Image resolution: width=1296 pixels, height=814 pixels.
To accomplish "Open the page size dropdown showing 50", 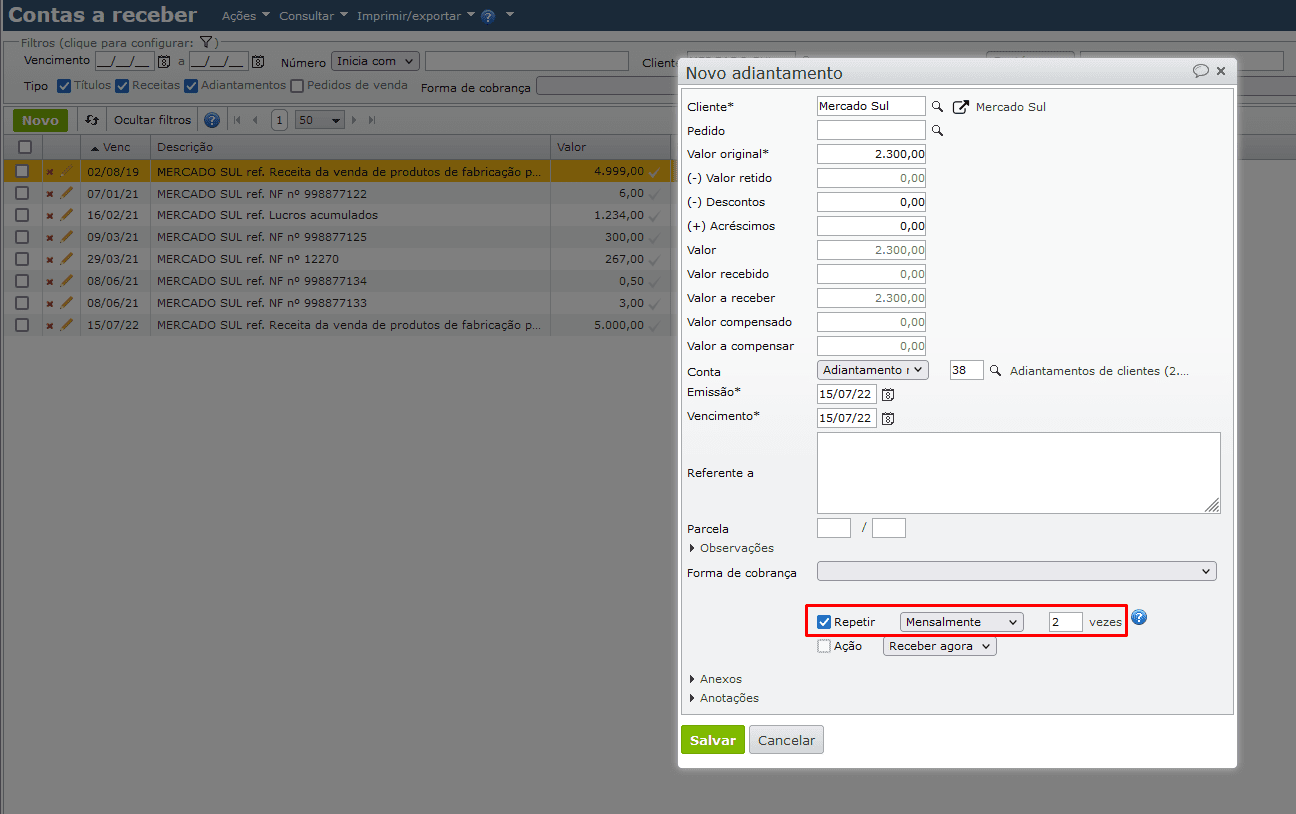I will (x=320, y=120).
